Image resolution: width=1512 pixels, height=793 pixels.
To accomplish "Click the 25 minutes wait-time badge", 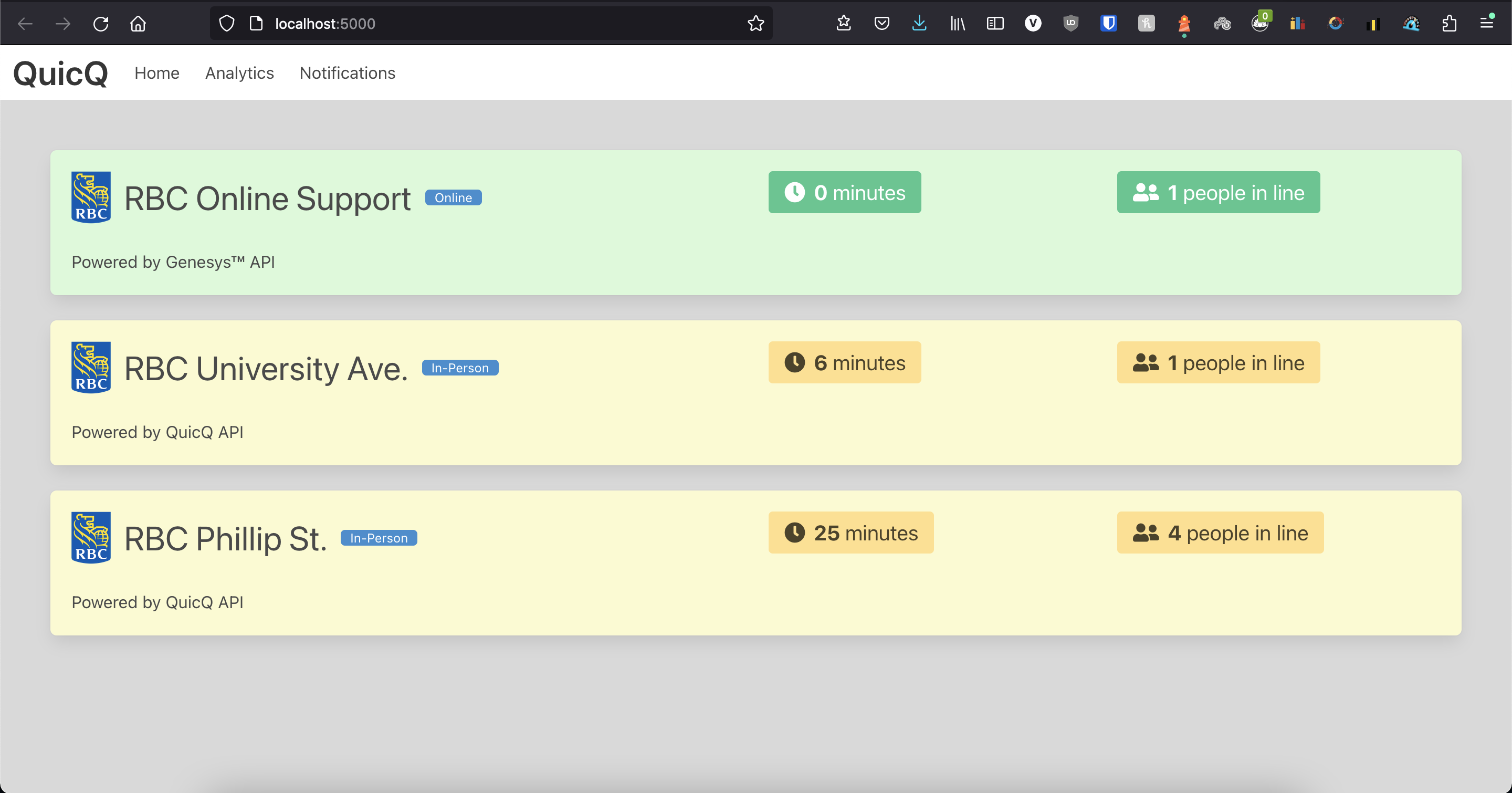I will pos(851,533).
